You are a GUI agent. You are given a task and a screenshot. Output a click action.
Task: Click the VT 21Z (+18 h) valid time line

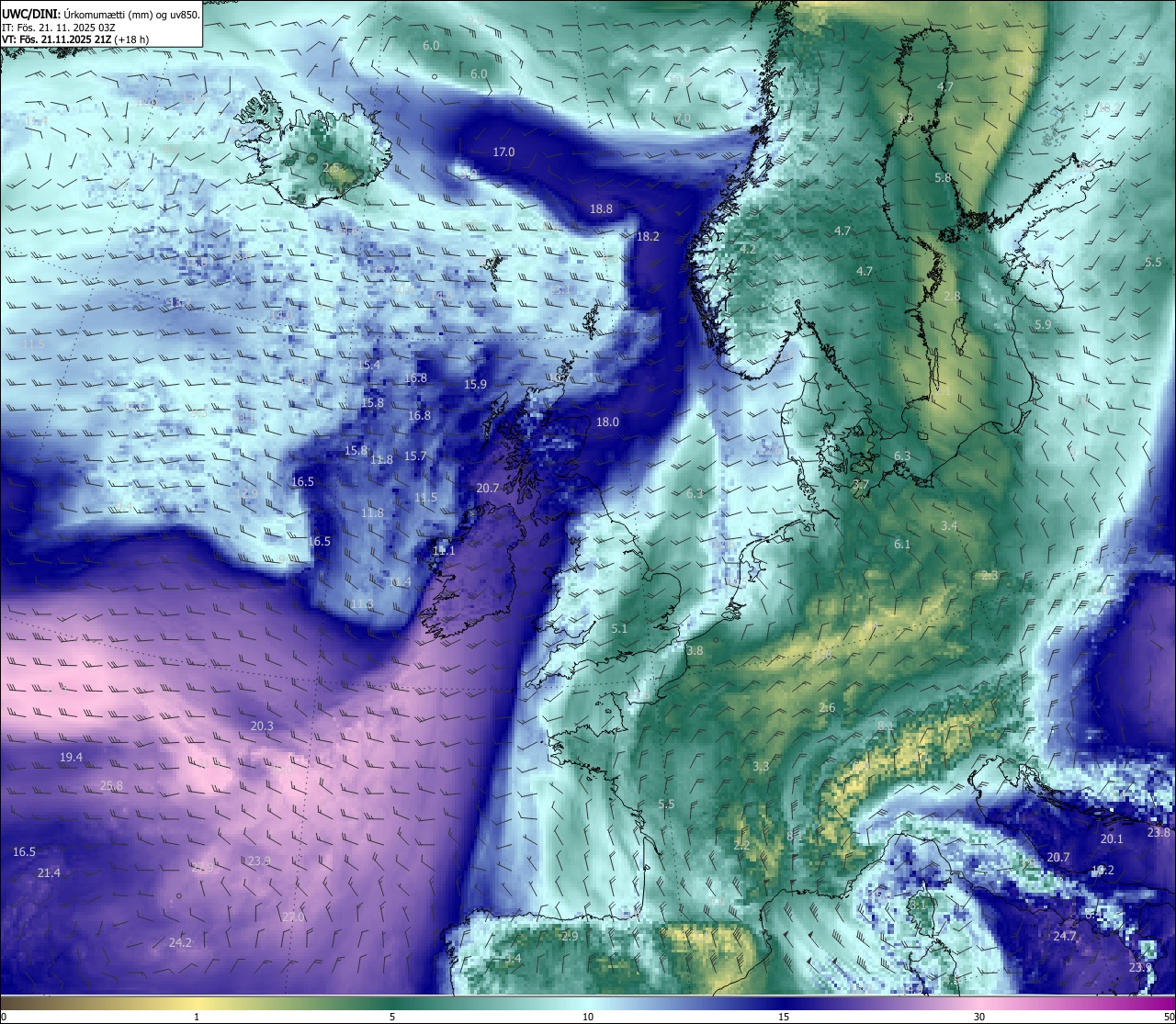(x=75, y=39)
